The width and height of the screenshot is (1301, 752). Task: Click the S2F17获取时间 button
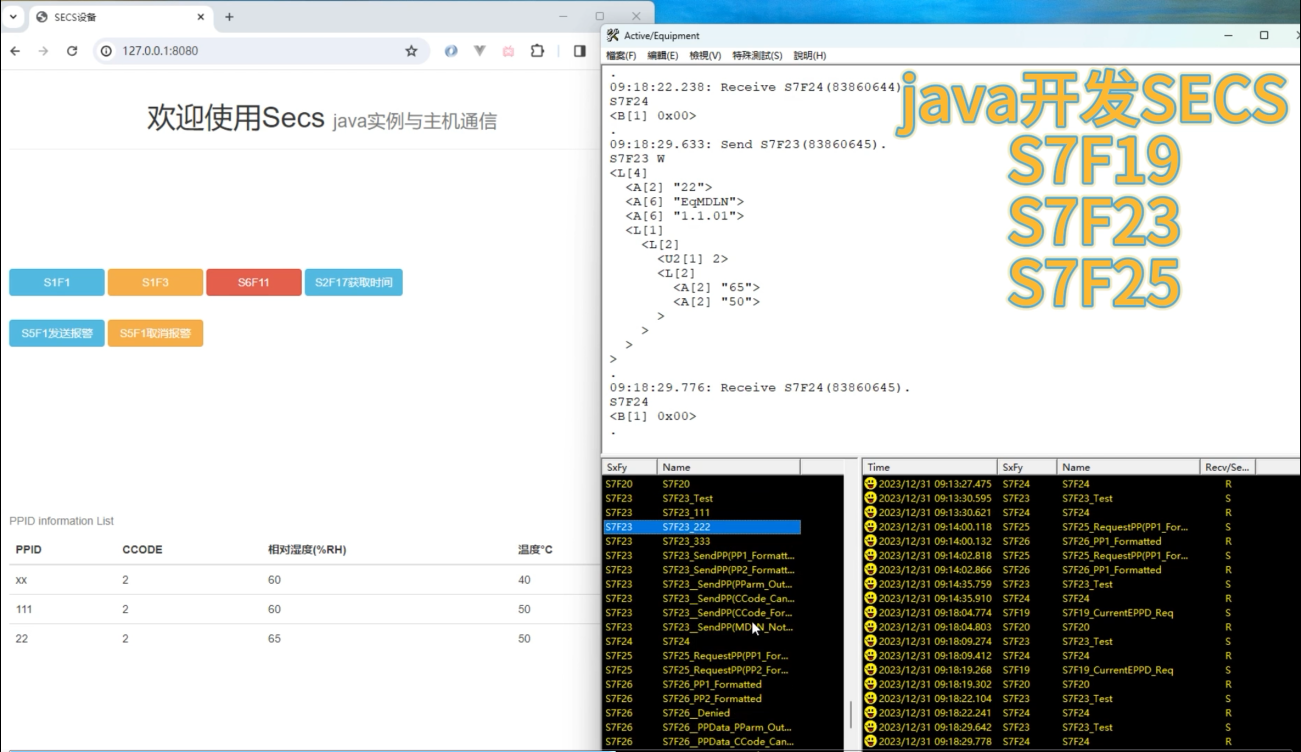[353, 282]
